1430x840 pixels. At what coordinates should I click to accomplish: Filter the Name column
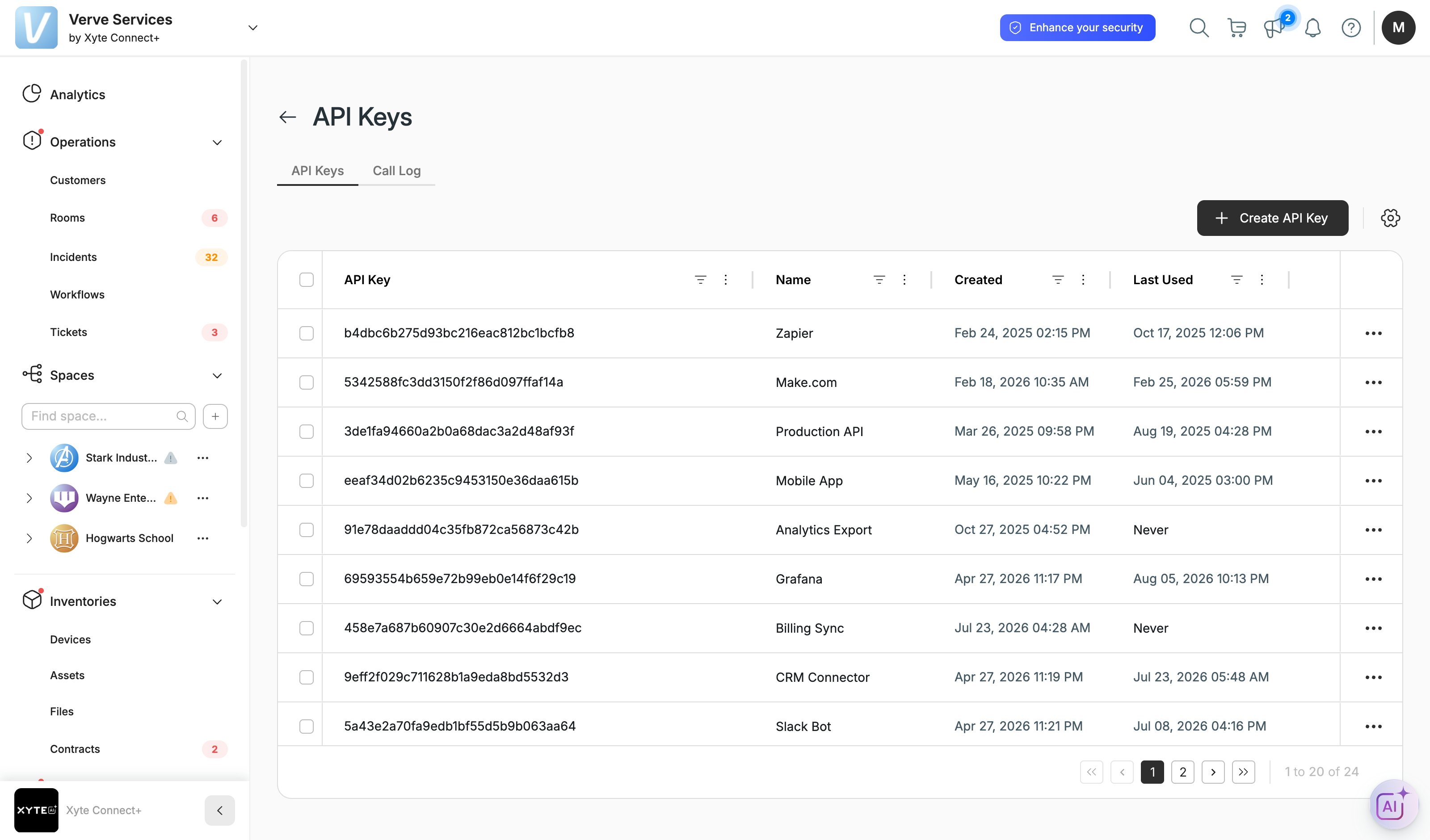point(879,280)
